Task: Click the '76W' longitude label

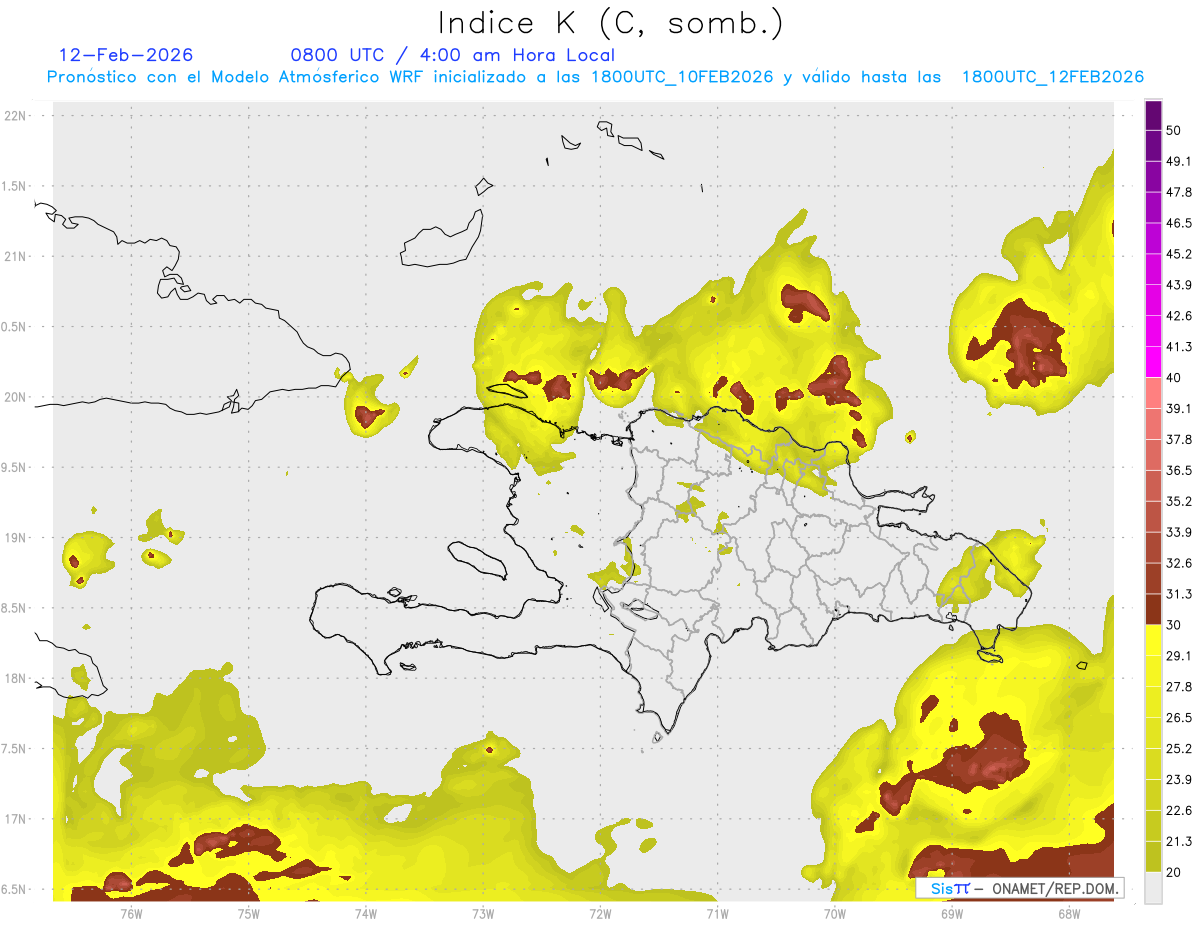Action: [x=131, y=913]
